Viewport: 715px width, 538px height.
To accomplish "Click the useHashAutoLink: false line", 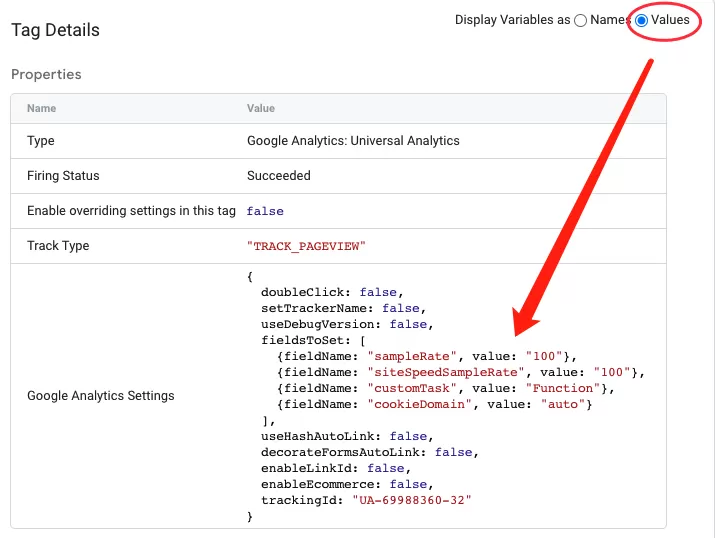I will (x=347, y=436).
